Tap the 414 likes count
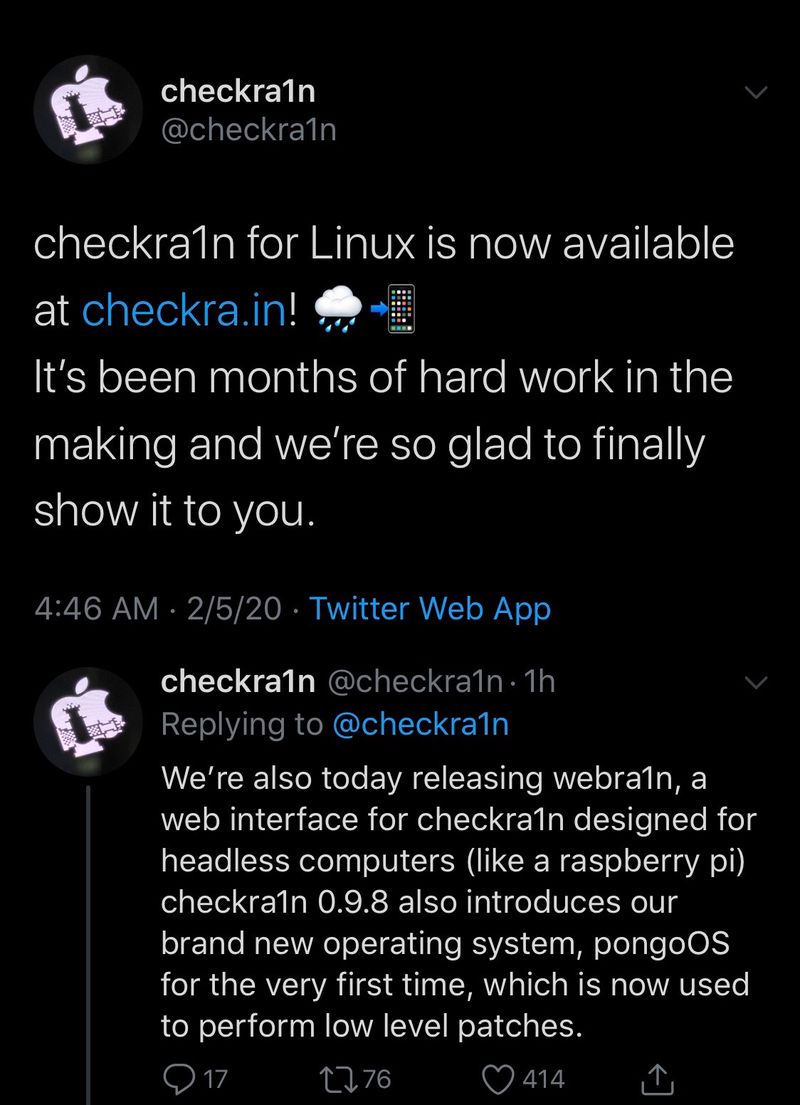800x1105 pixels. tap(543, 1079)
